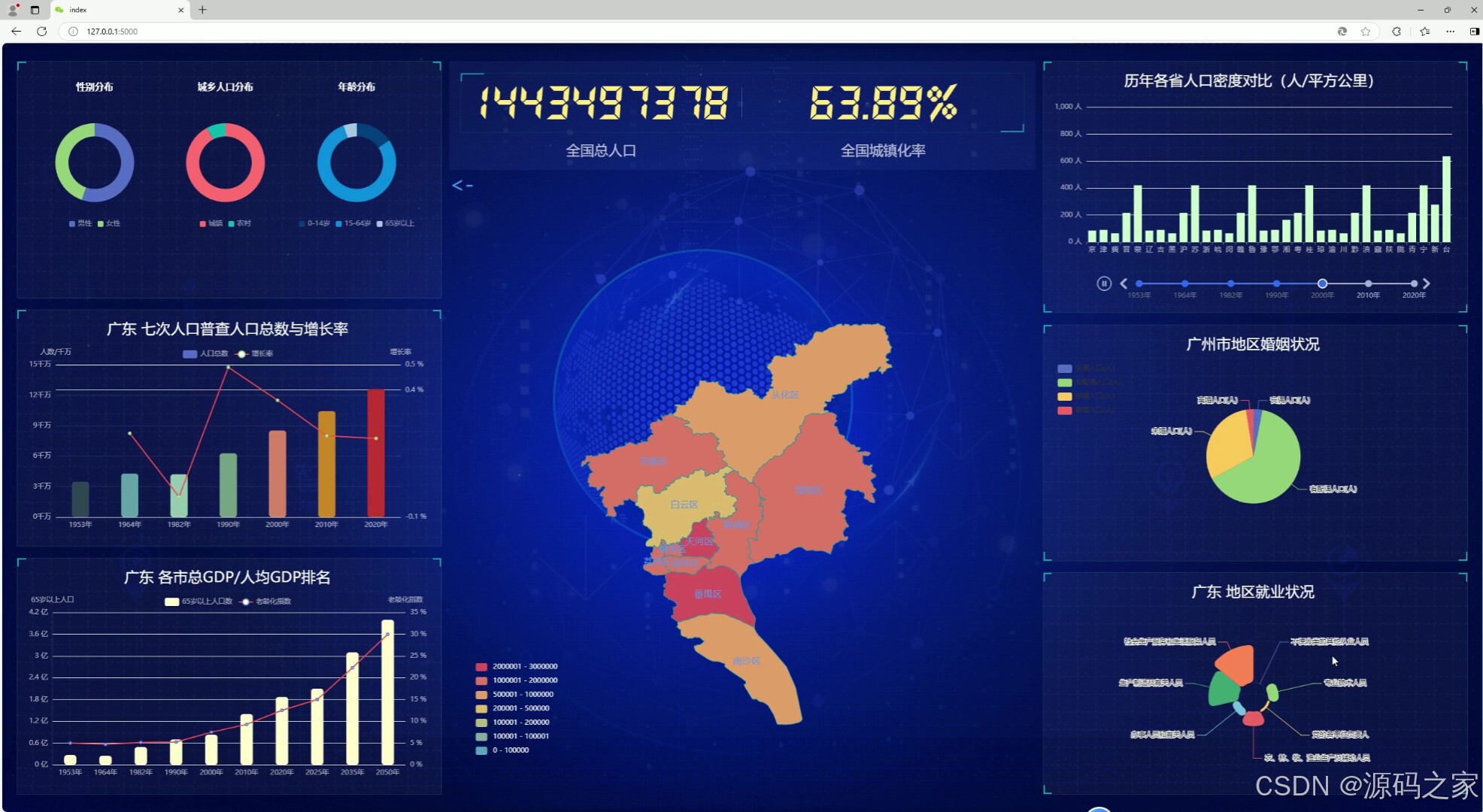Add page to favorites star icon
This screenshot has height=812, width=1483.
click(x=1366, y=32)
